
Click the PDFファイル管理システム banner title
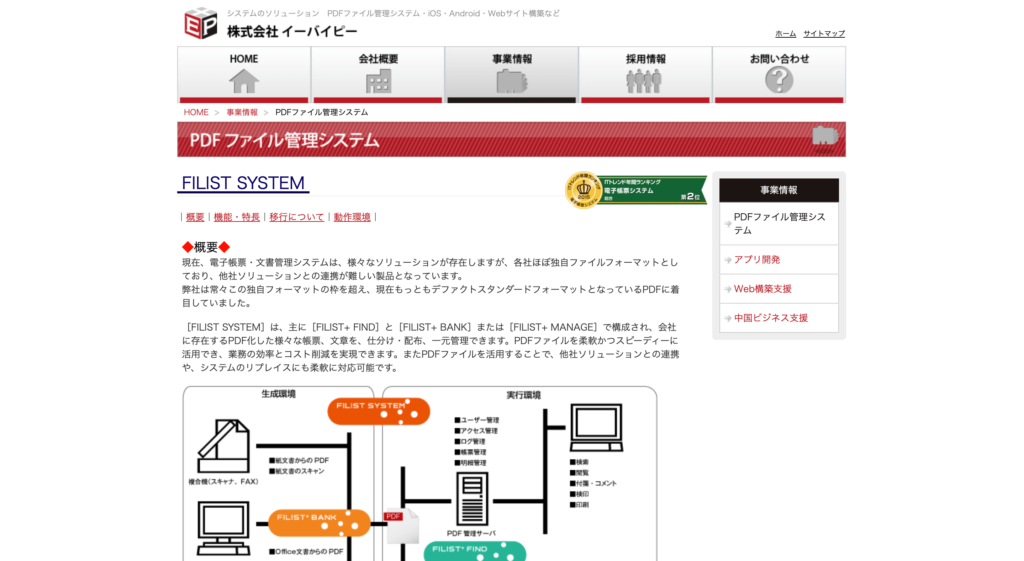click(x=285, y=140)
